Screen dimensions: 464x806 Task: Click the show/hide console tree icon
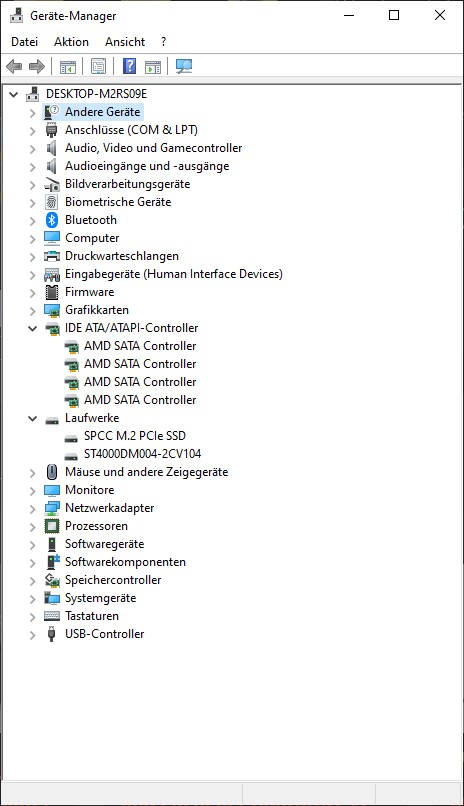coord(68,66)
